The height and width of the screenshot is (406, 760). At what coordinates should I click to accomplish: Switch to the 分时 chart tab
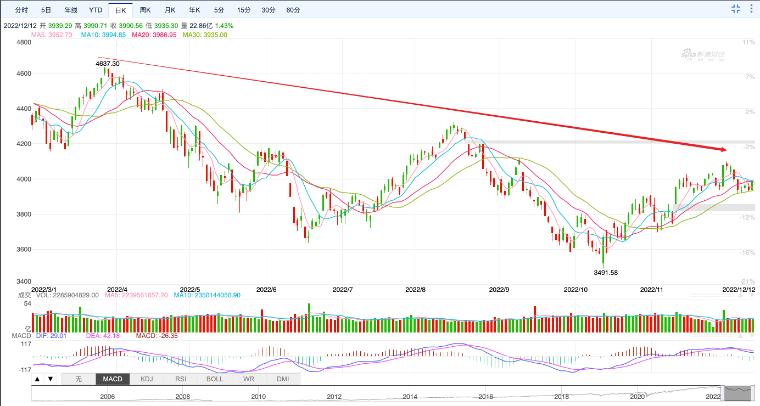pyautogui.click(x=21, y=10)
